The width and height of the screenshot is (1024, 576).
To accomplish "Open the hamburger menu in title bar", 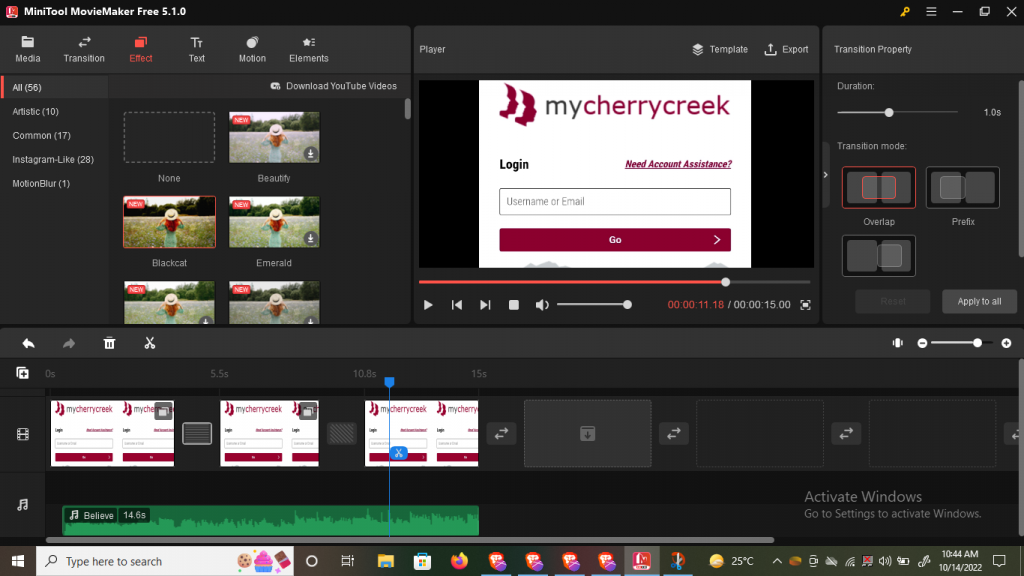I will (x=931, y=12).
